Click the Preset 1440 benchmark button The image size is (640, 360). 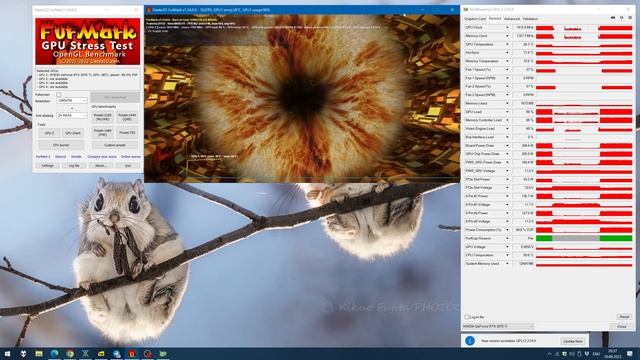tap(127, 117)
